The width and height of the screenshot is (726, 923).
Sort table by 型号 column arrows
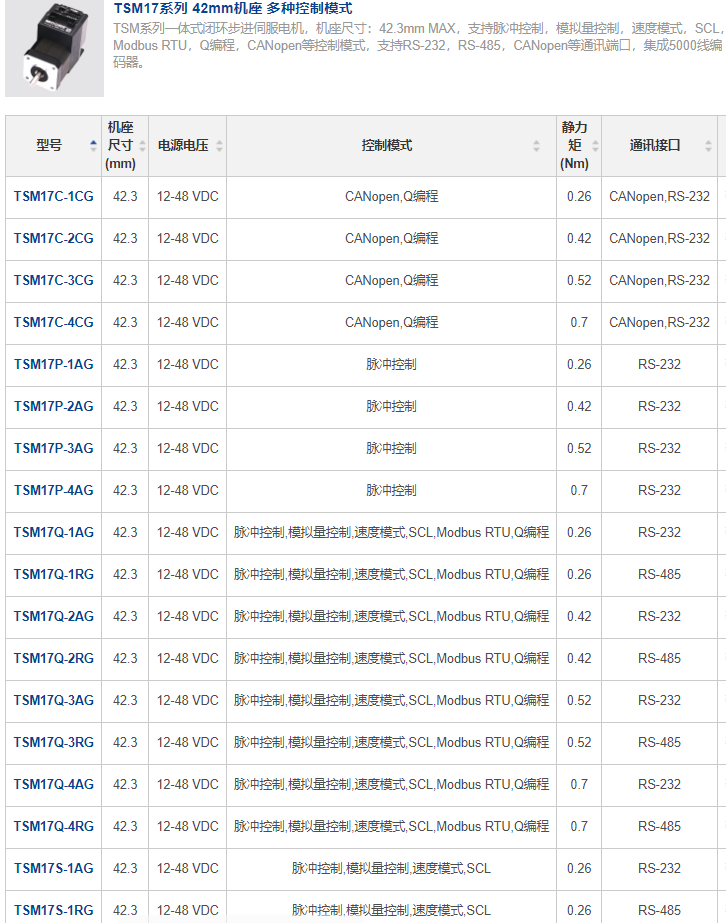point(93,145)
